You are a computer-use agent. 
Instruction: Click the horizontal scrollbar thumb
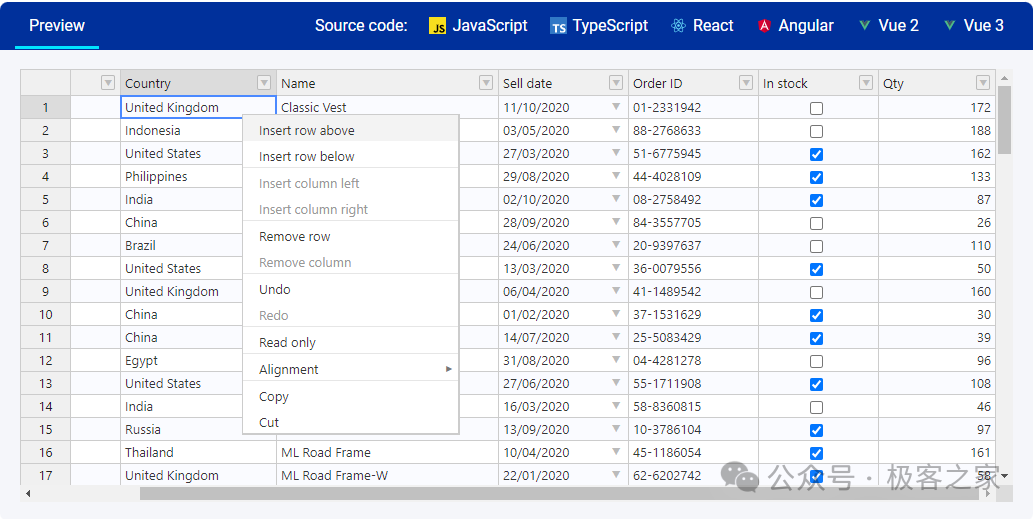pos(560,493)
